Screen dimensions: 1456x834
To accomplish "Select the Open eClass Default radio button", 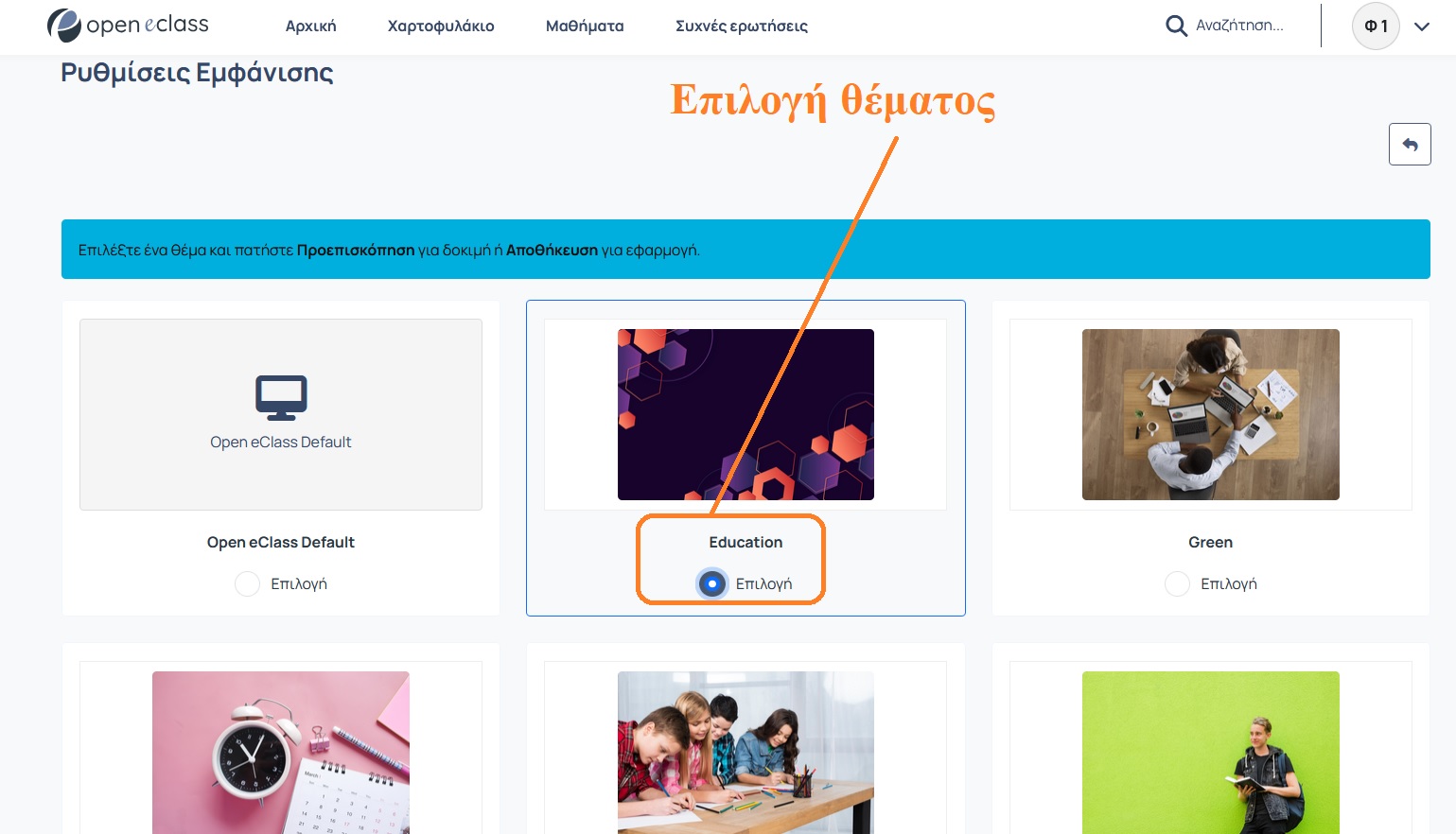I will click(x=248, y=584).
